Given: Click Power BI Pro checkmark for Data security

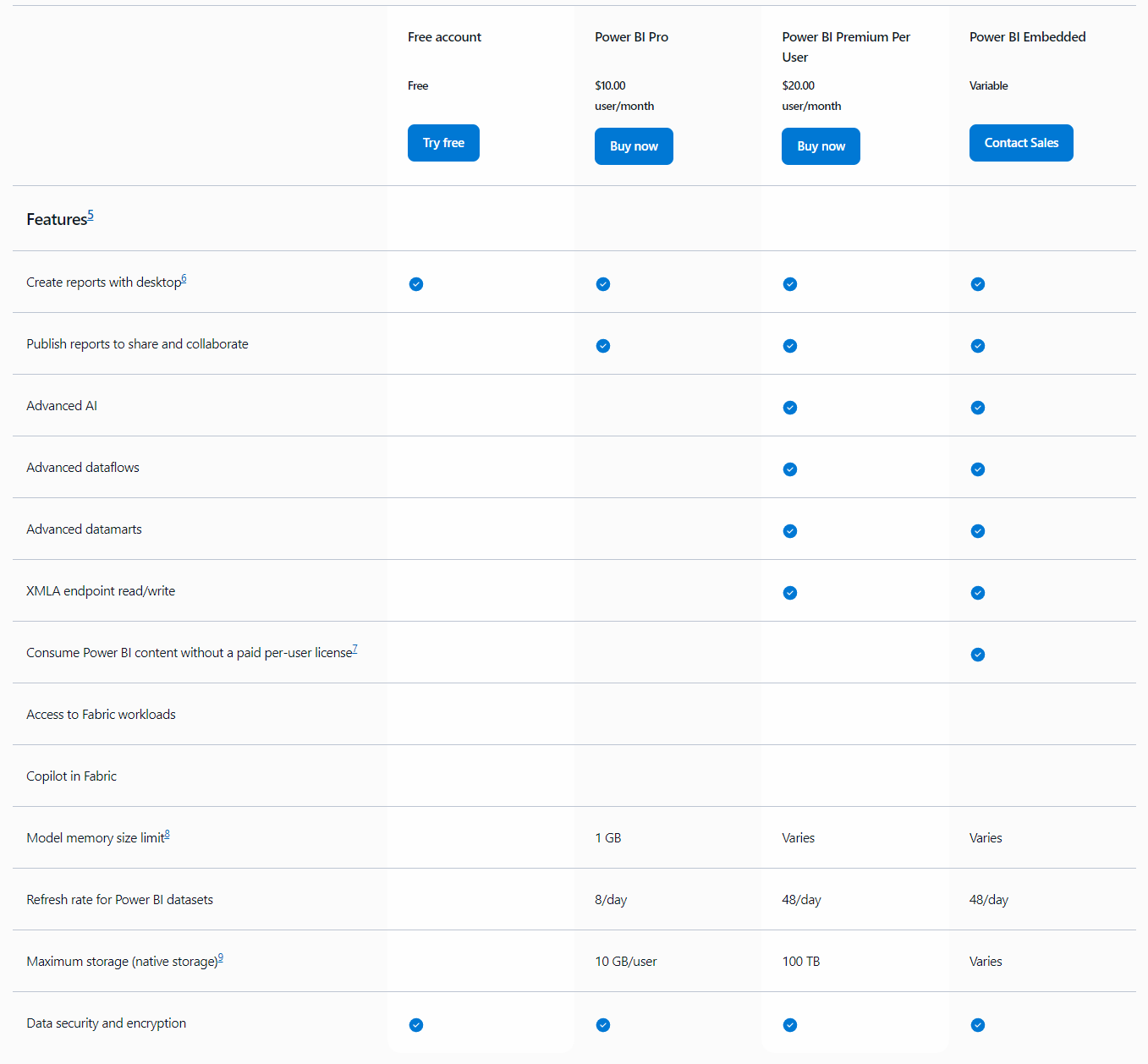Looking at the screenshot, I should point(603,1025).
